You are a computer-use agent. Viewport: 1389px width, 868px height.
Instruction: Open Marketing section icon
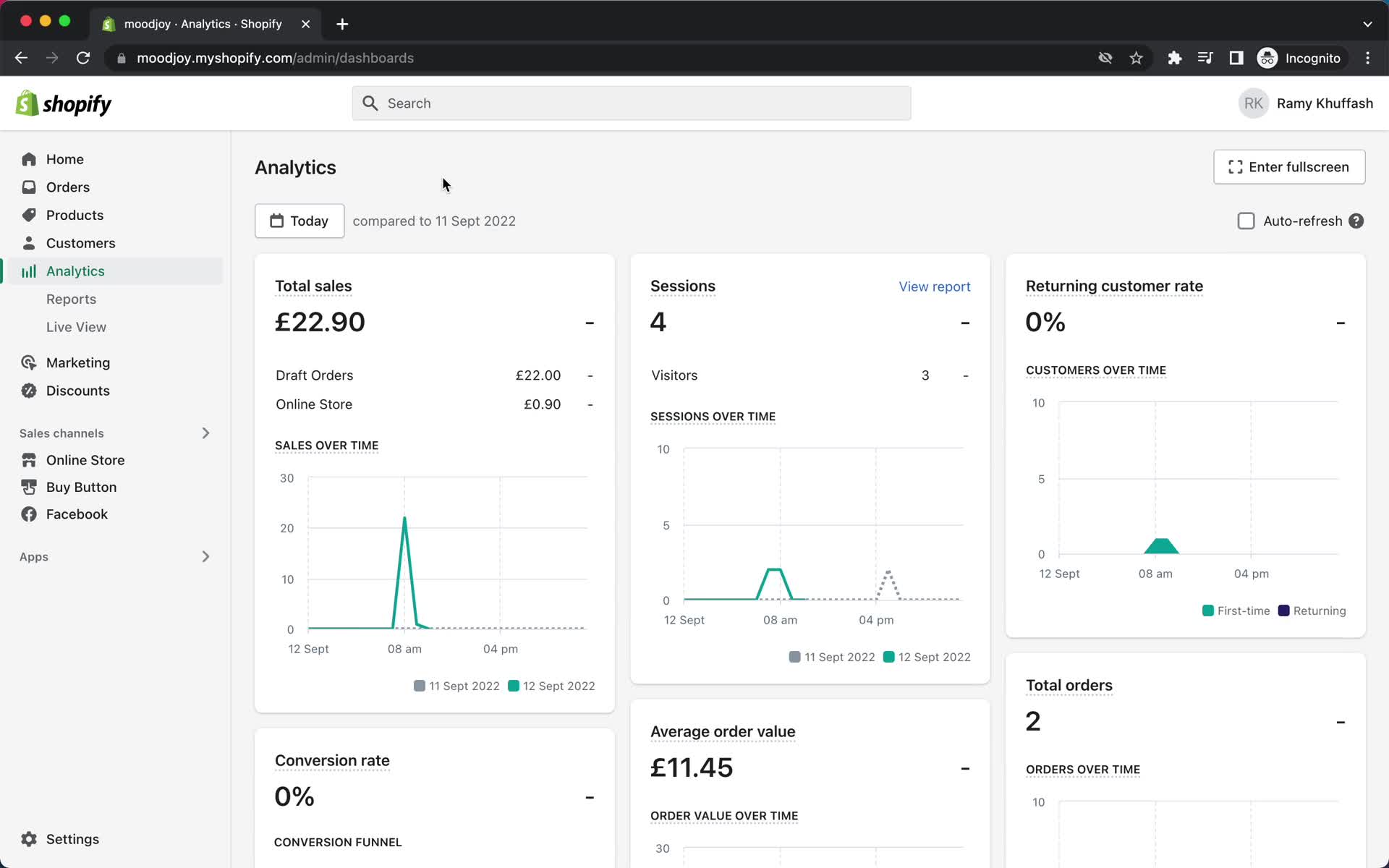click(29, 362)
